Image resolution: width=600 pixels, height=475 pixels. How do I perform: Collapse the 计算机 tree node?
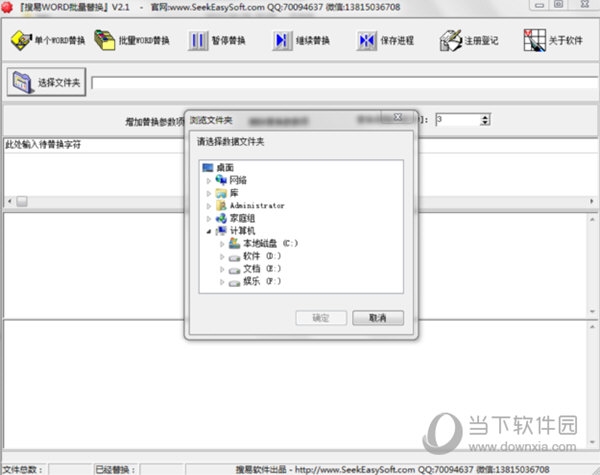click(x=209, y=231)
